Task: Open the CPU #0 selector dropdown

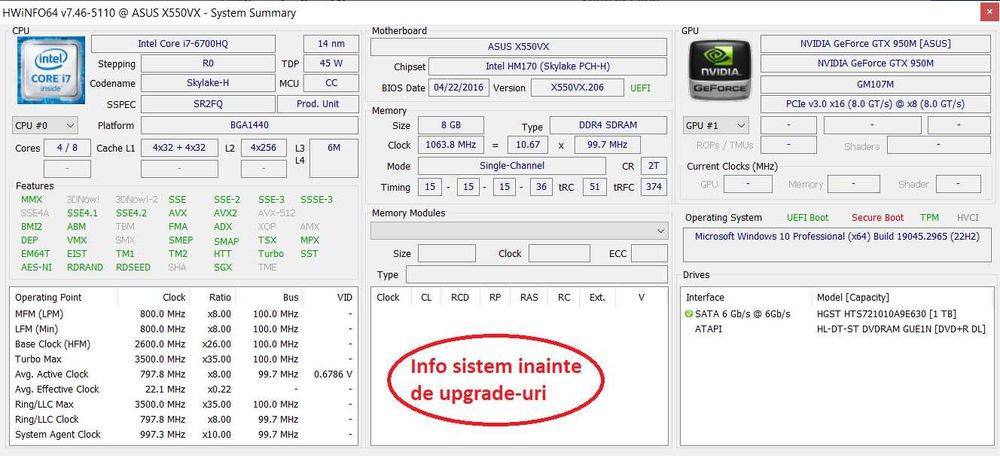Action: pyautogui.click(x=45, y=126)
